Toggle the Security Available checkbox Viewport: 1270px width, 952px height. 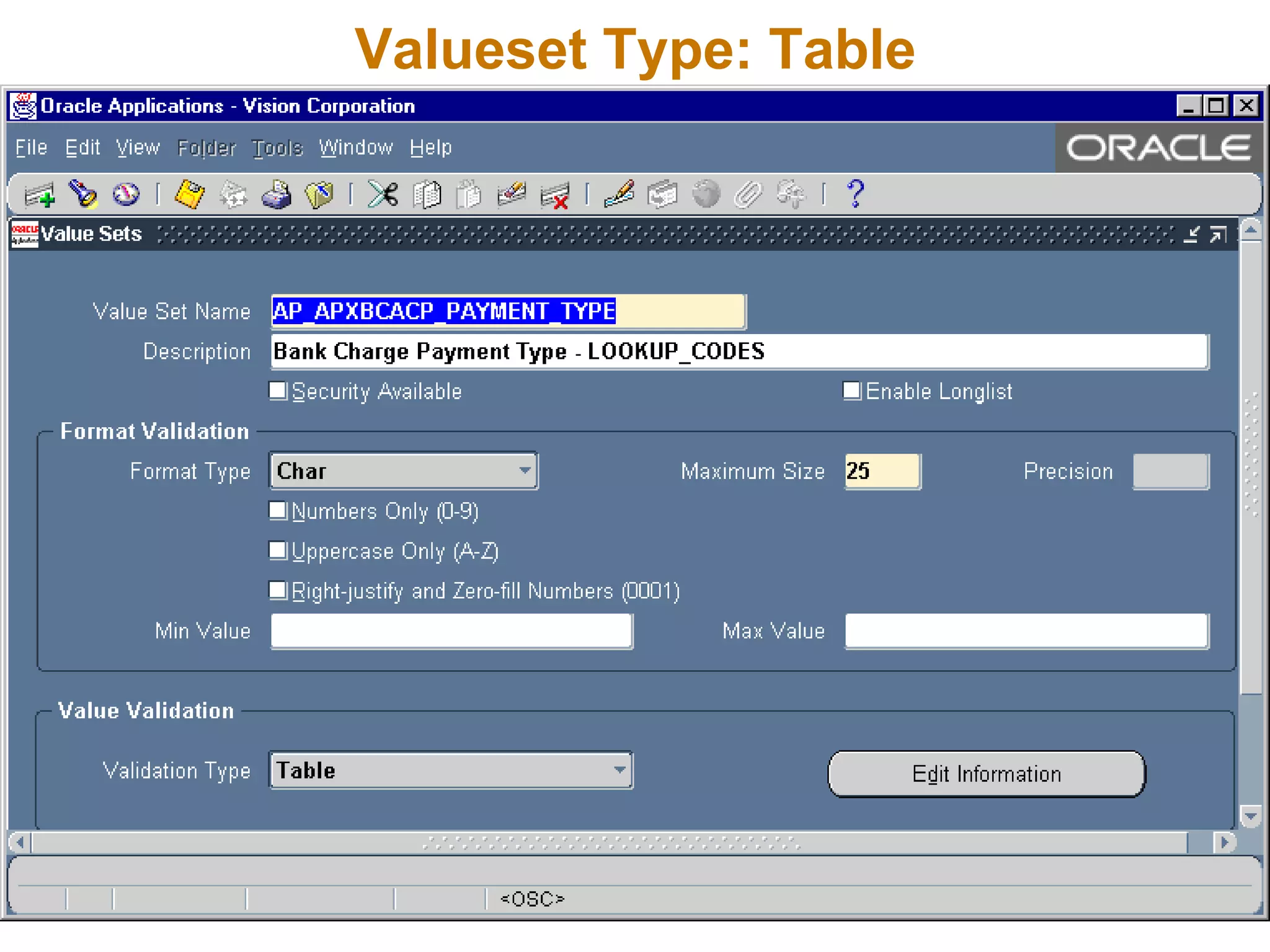click(278, 390)
